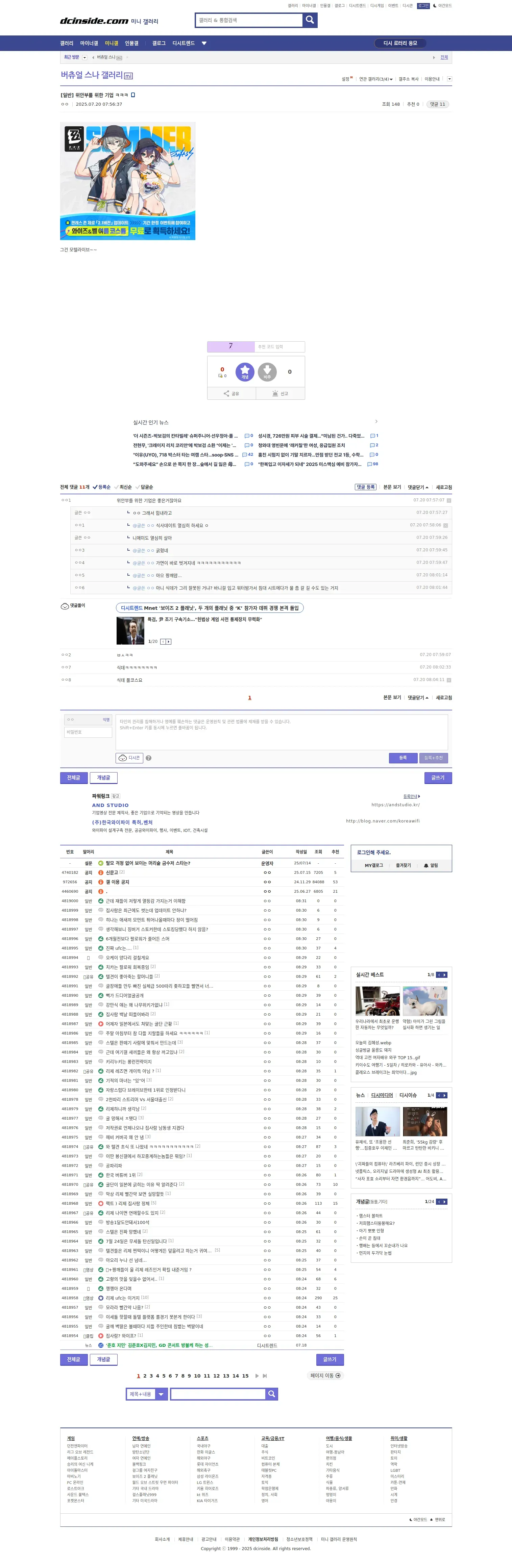Open the 갤러리 navigation tab
Image resolution: width=512 pixels, height=1568 pixels.
tap(67, 43)
